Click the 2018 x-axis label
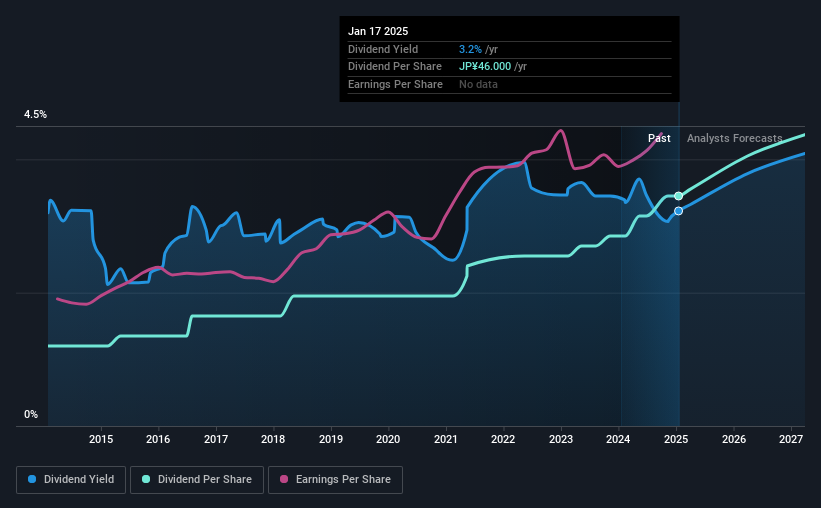821x508 pixels. [x=273, y=439]
